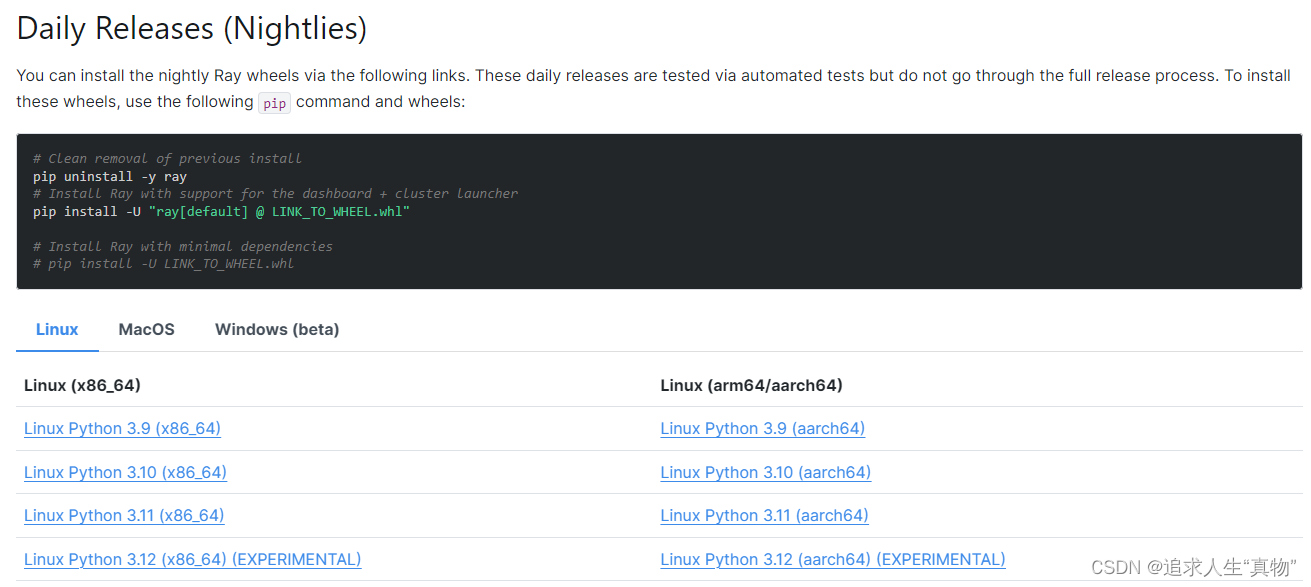This screenshot has width=1311, height=587.
Task: Open Linux Python 3.9 (x86_64) wheel link
Action: click(122, 428)
